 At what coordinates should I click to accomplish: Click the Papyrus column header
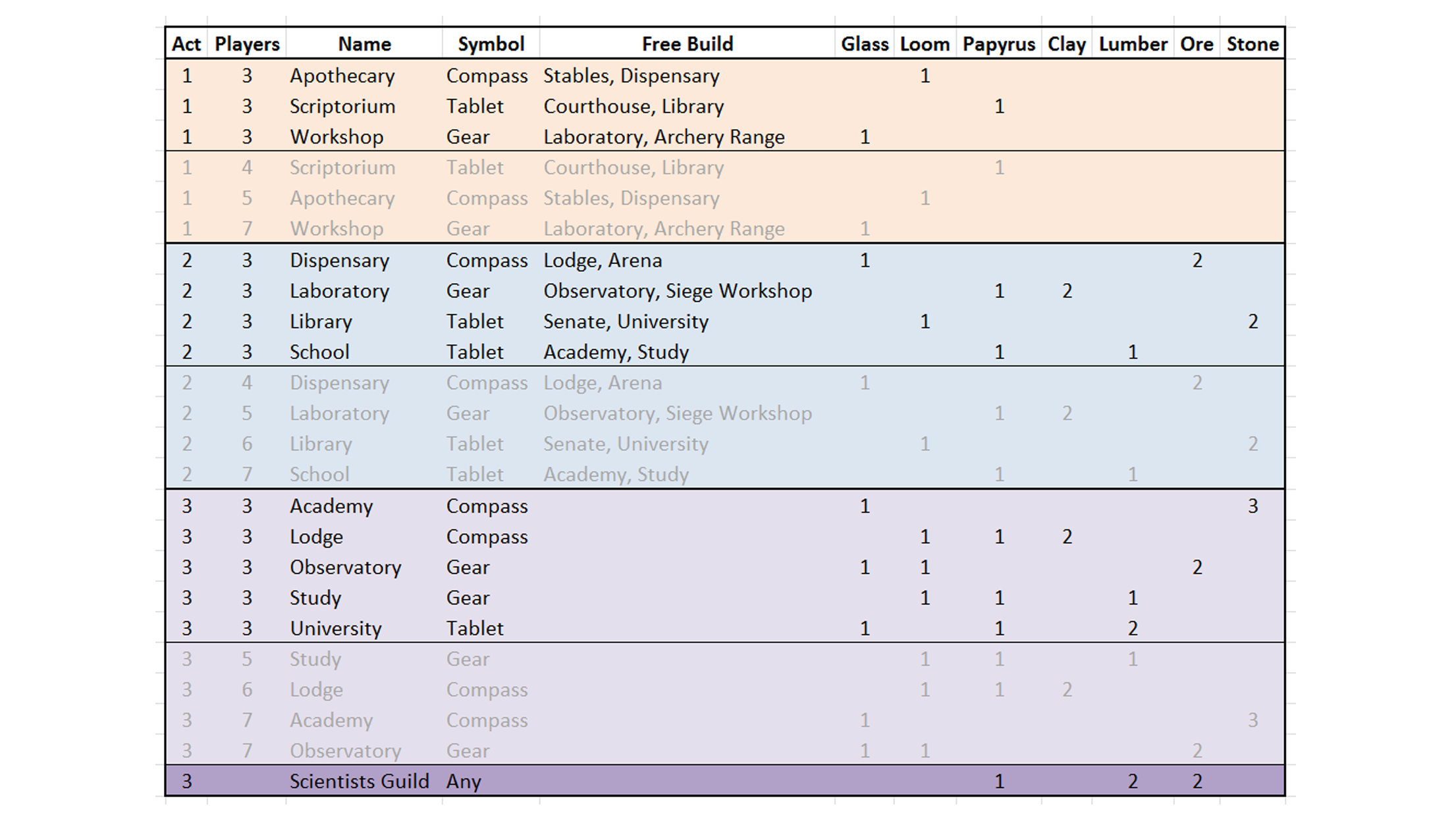998,44
